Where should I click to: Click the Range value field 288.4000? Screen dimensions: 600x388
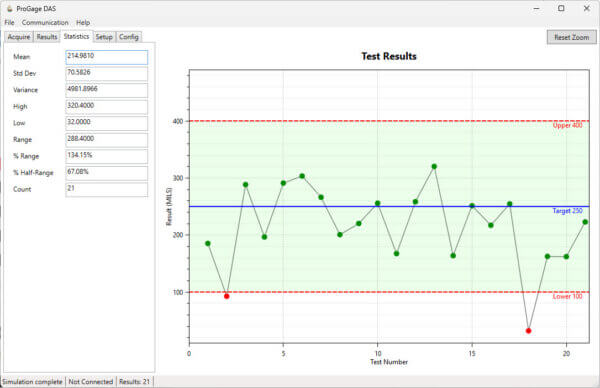click(x=106, y=140)
